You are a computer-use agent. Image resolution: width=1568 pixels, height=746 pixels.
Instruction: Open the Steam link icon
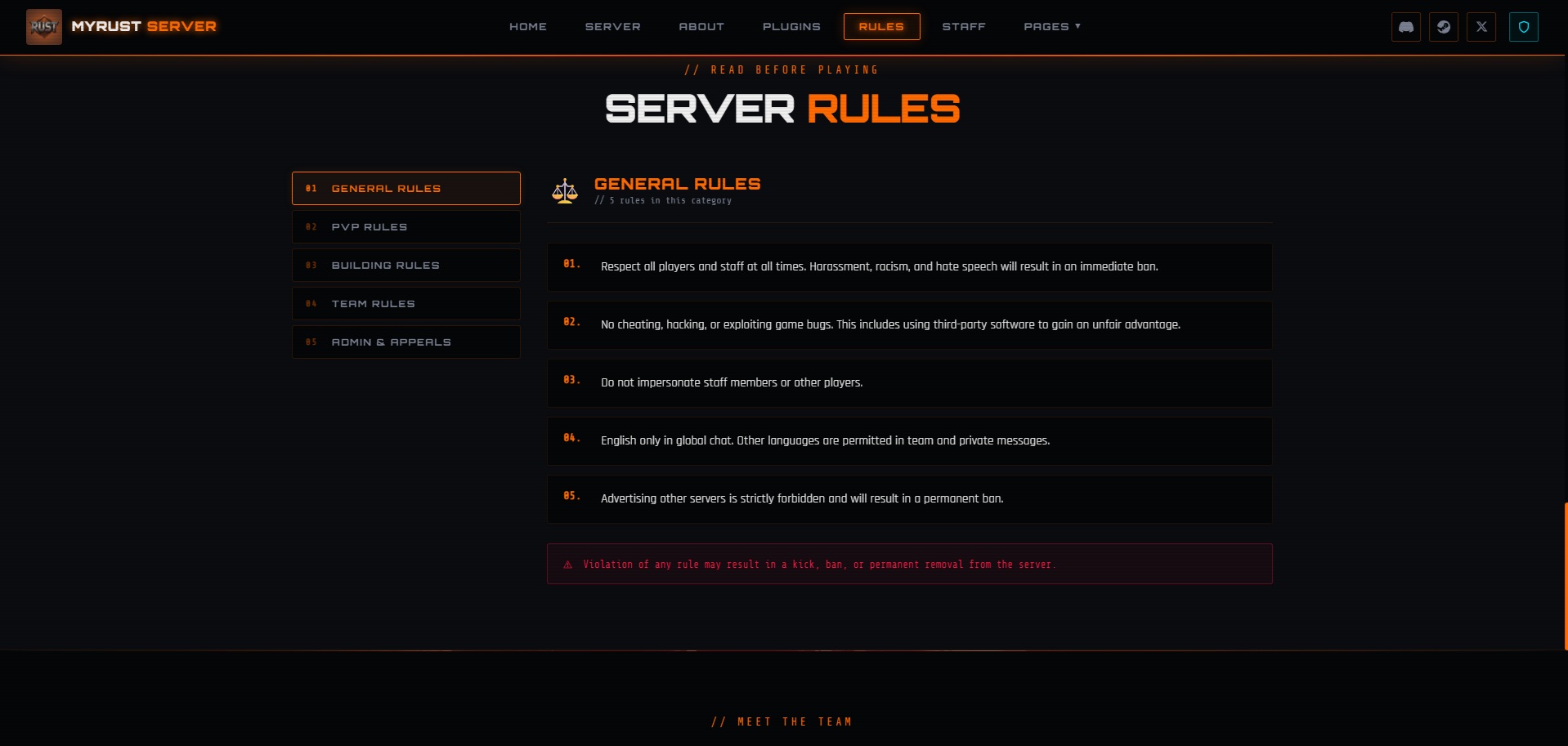[1443, 27]
